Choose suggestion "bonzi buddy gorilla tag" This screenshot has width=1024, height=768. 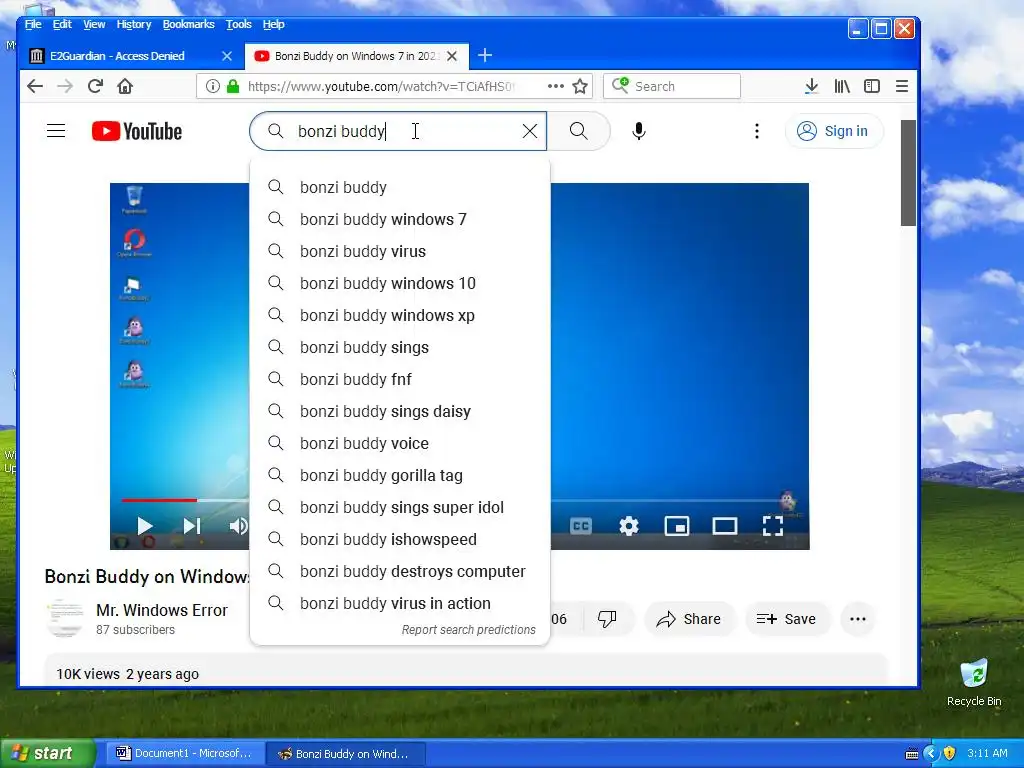[400, 475]
